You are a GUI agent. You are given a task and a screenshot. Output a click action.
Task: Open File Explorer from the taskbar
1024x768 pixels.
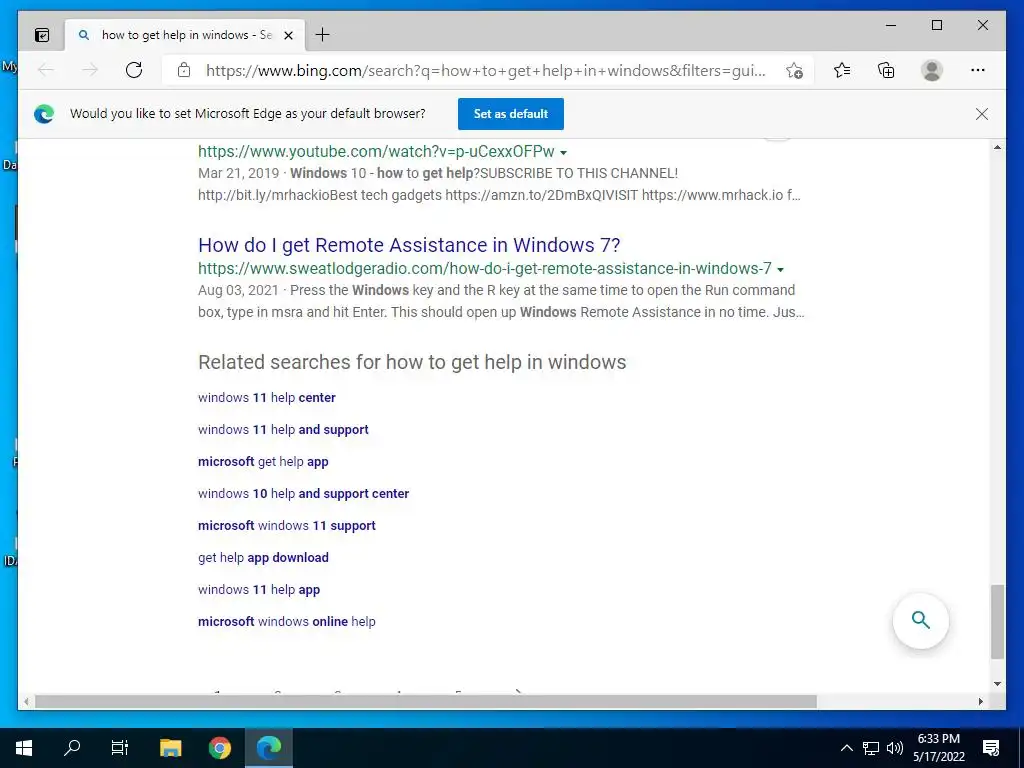170,747
